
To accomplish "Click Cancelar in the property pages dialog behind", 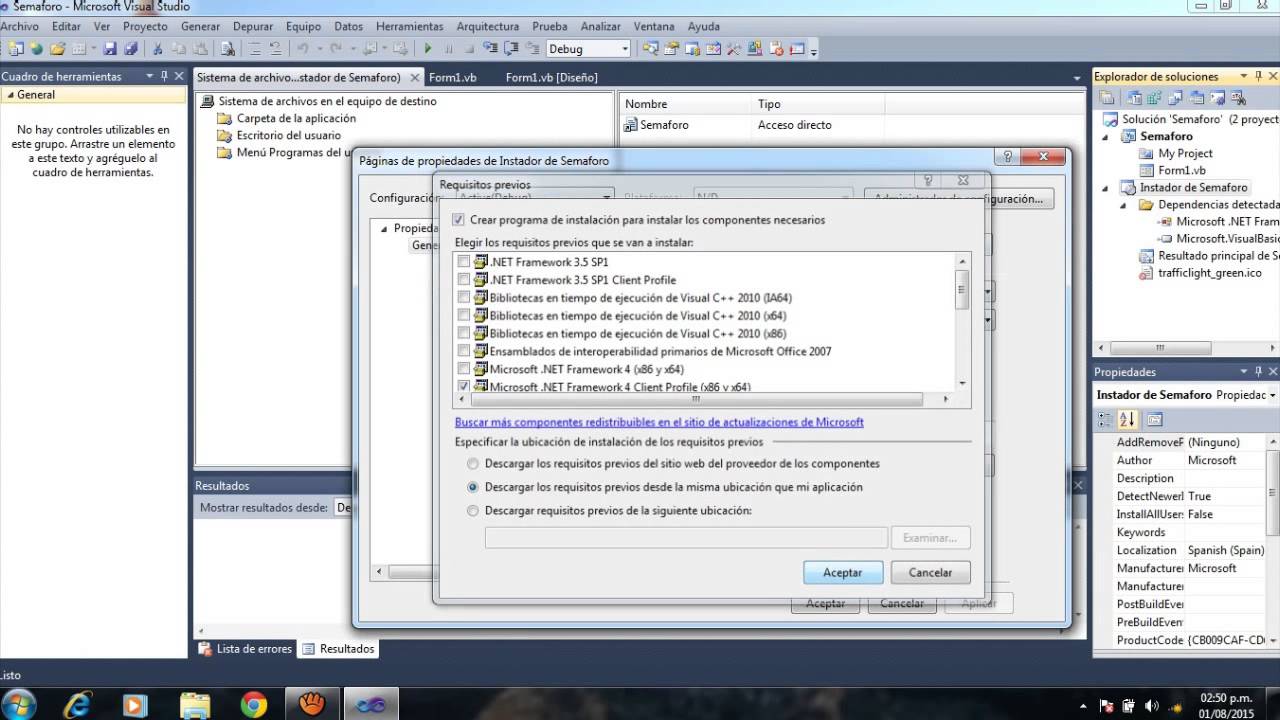I will click(902, 603).
